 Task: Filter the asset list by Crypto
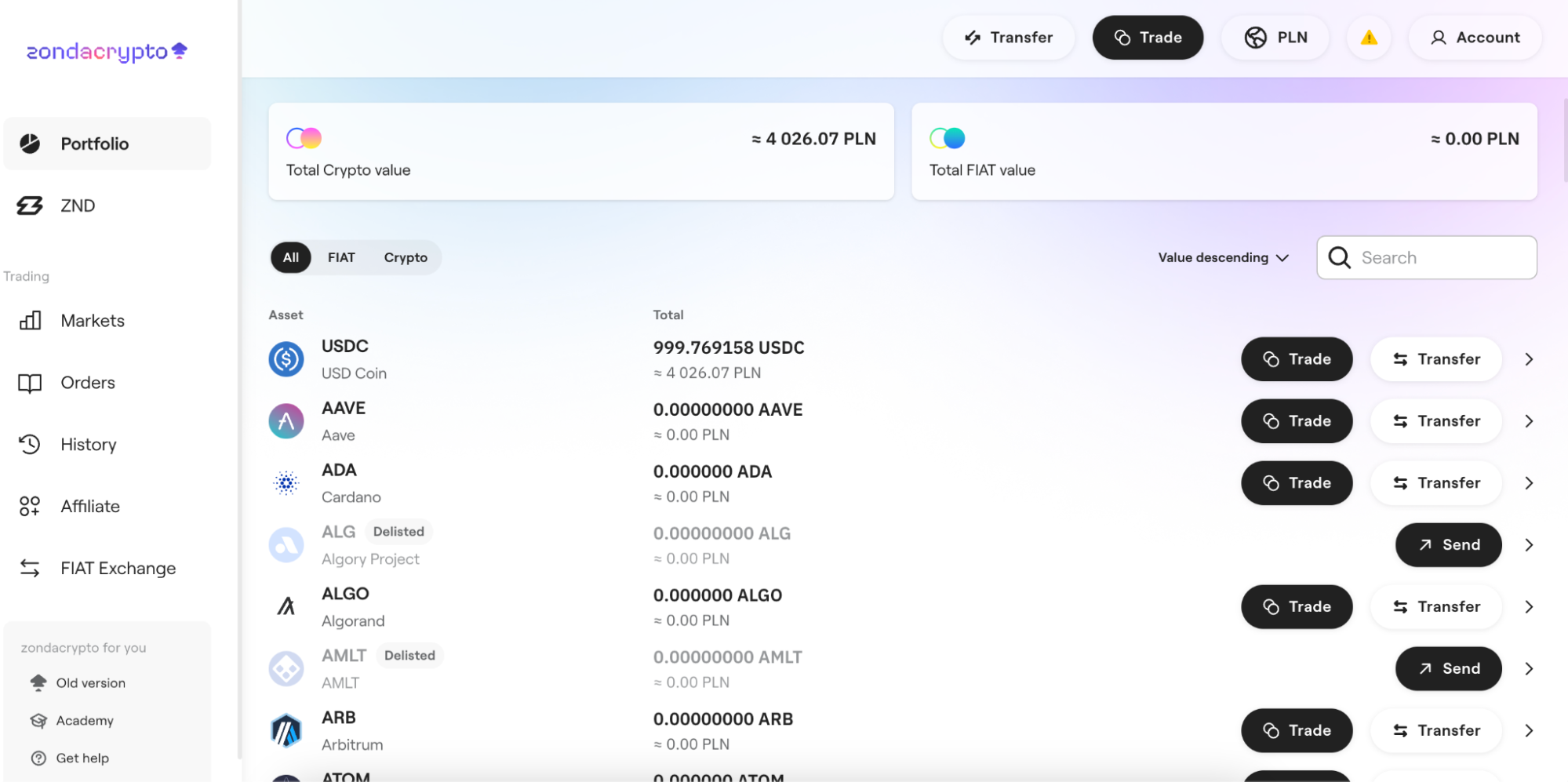pyautogui.click(x=406, y=257)
